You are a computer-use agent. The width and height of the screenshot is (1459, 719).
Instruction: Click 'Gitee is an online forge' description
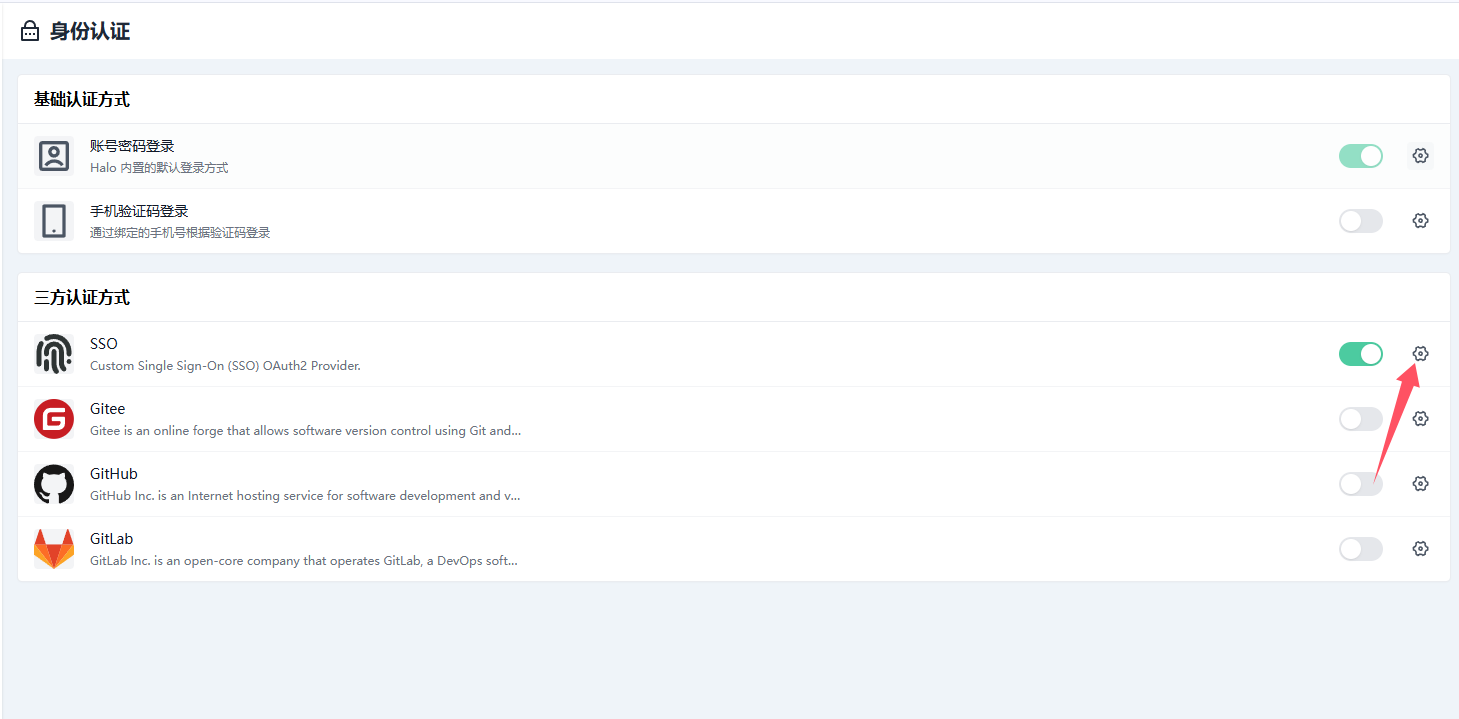pos(305,431)
